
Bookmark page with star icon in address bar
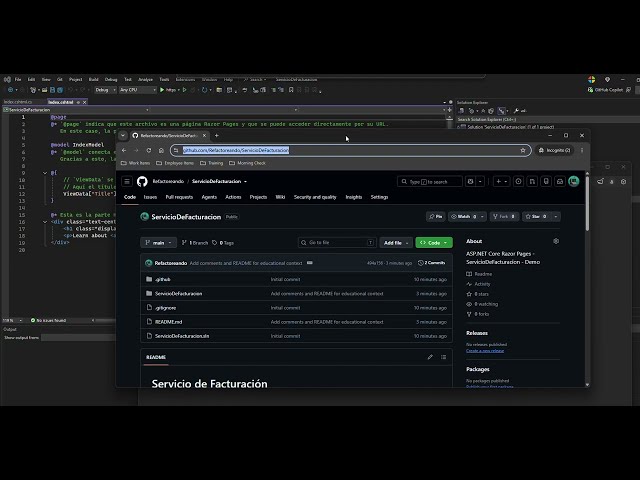point(523,150)
